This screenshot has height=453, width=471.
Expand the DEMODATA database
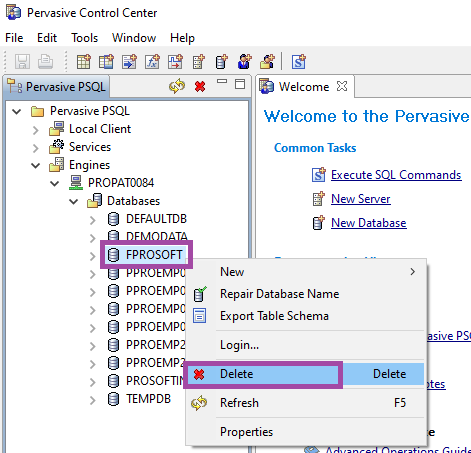pyautogui.click(x=93, y=238)
